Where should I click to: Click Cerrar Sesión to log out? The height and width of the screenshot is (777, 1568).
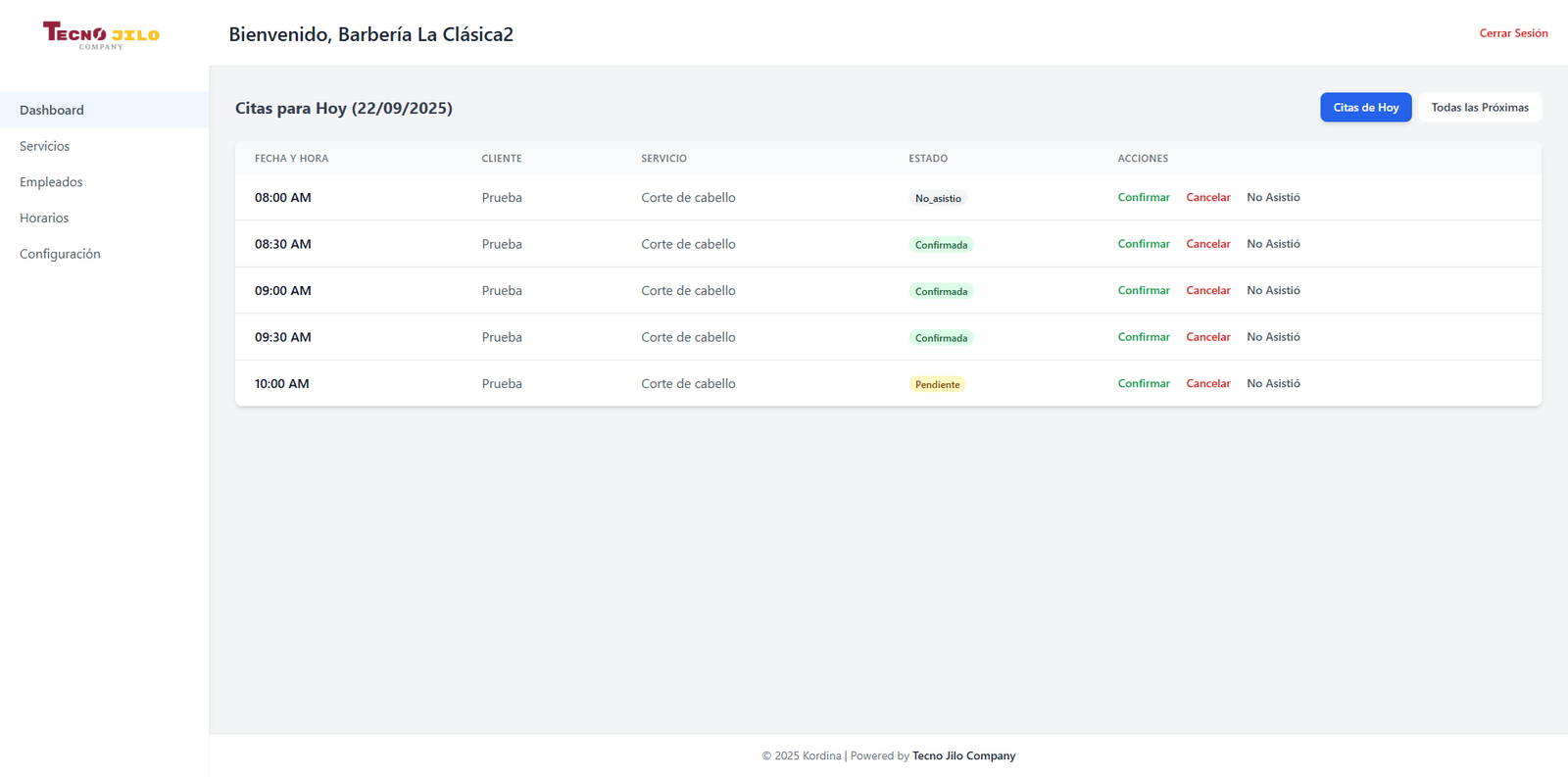tap(1513, 33)
